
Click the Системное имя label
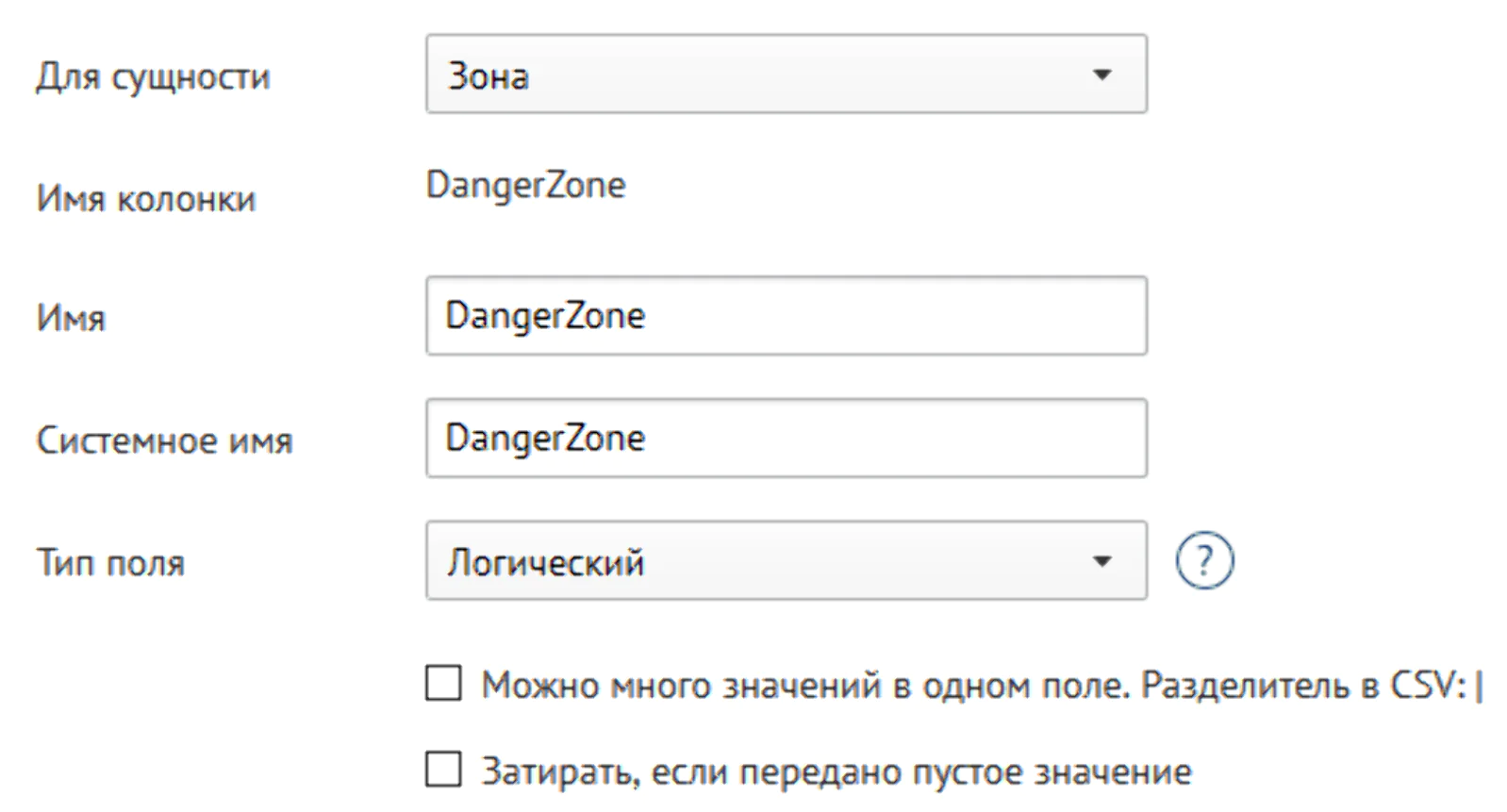point(165,440)
